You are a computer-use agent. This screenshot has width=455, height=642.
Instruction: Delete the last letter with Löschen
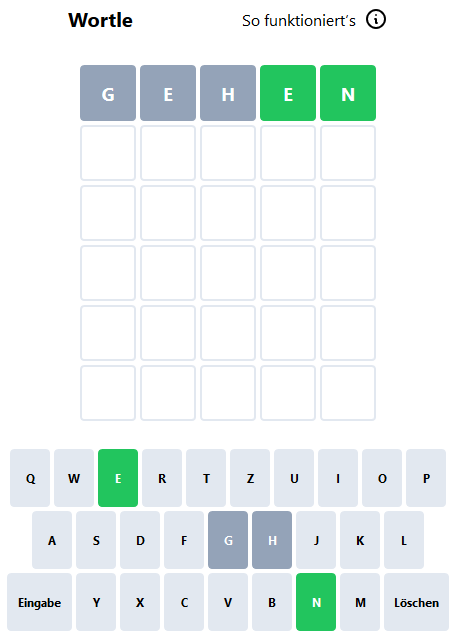click(416, 602)
